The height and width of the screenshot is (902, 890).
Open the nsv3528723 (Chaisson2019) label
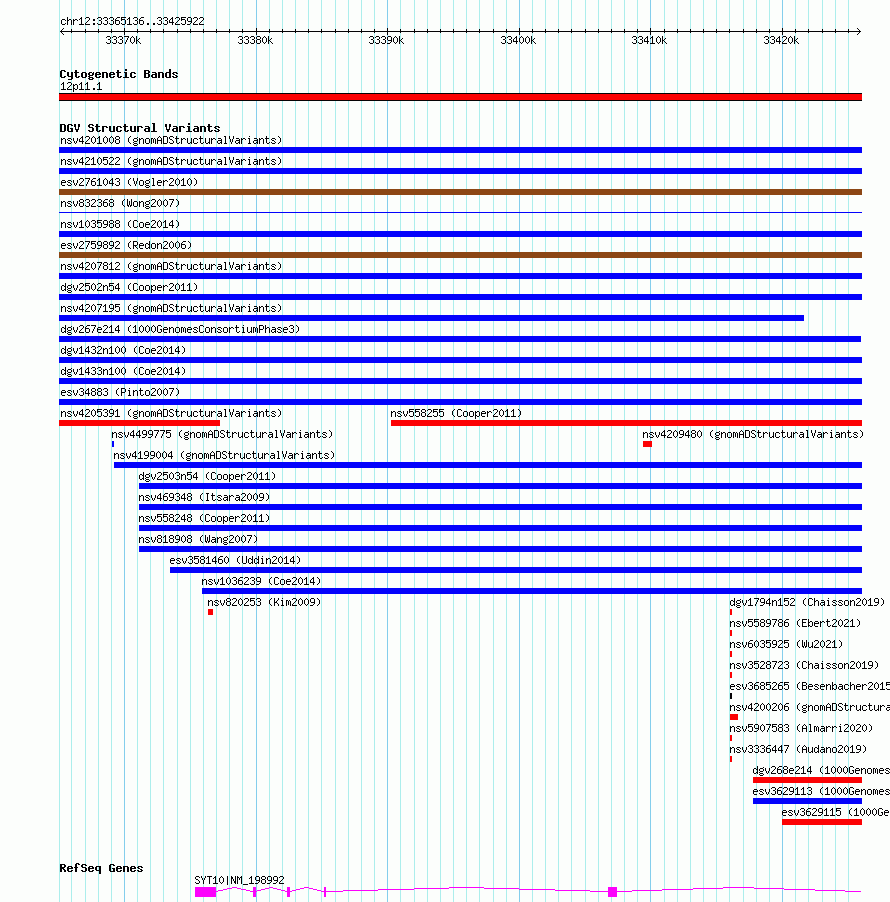[x=804, y=665]
